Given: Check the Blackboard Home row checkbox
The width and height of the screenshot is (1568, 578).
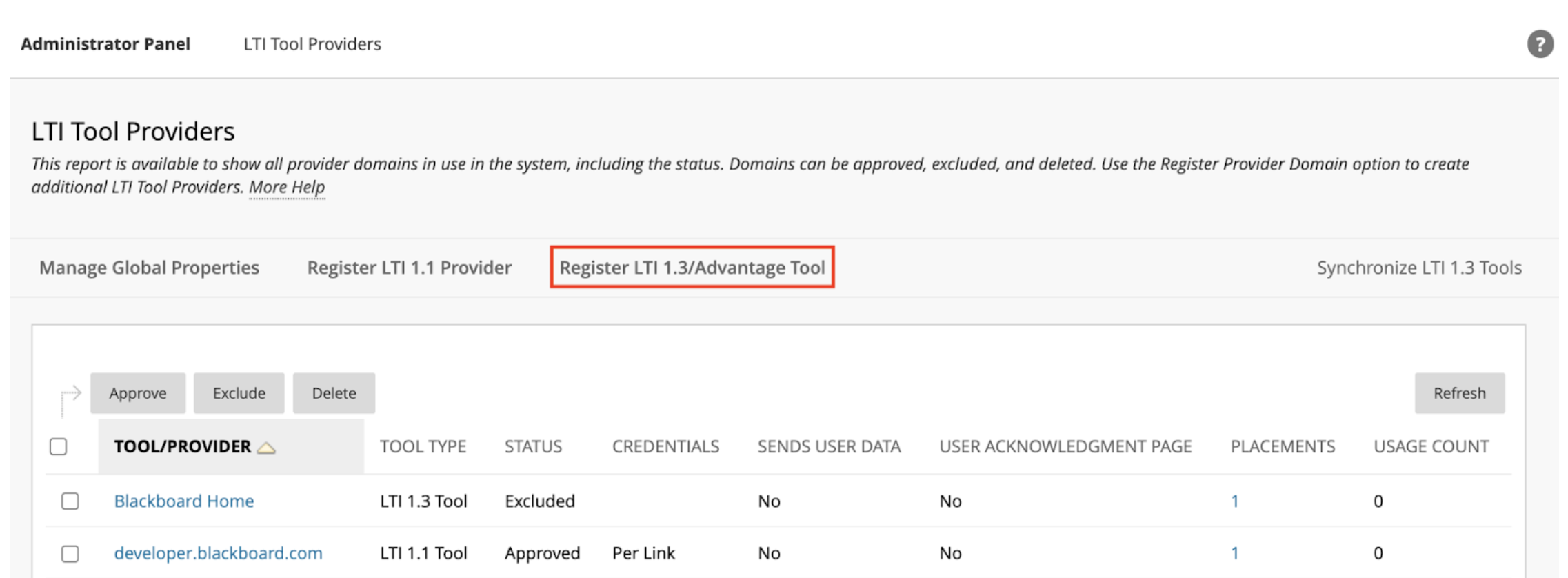Looking at the screenshot, I should [x=70, y=501].
